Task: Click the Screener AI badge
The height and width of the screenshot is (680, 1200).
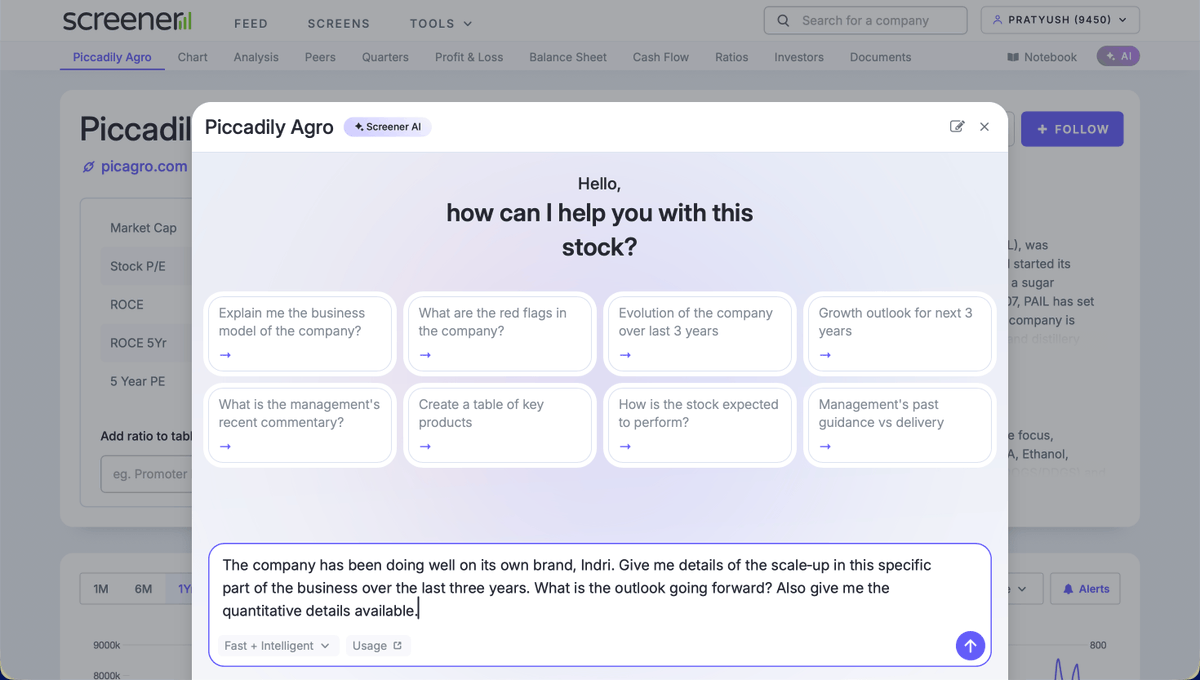Action: [x=388, y=127]
